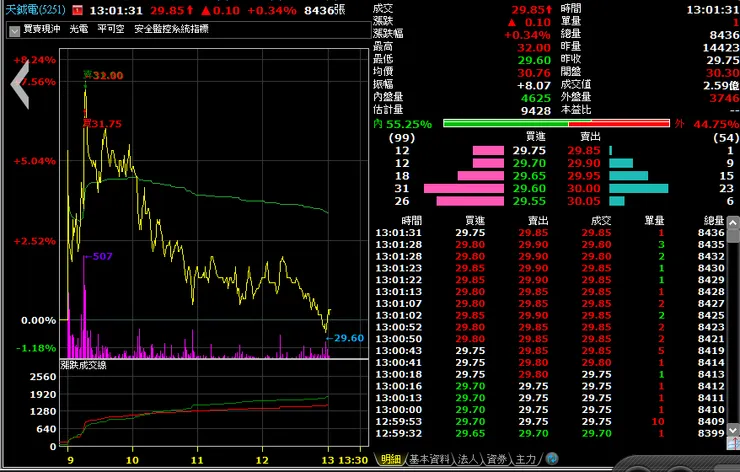
Task: Switch to the 明細 tab
Action: pyautogui.click(x=391, y=459)
